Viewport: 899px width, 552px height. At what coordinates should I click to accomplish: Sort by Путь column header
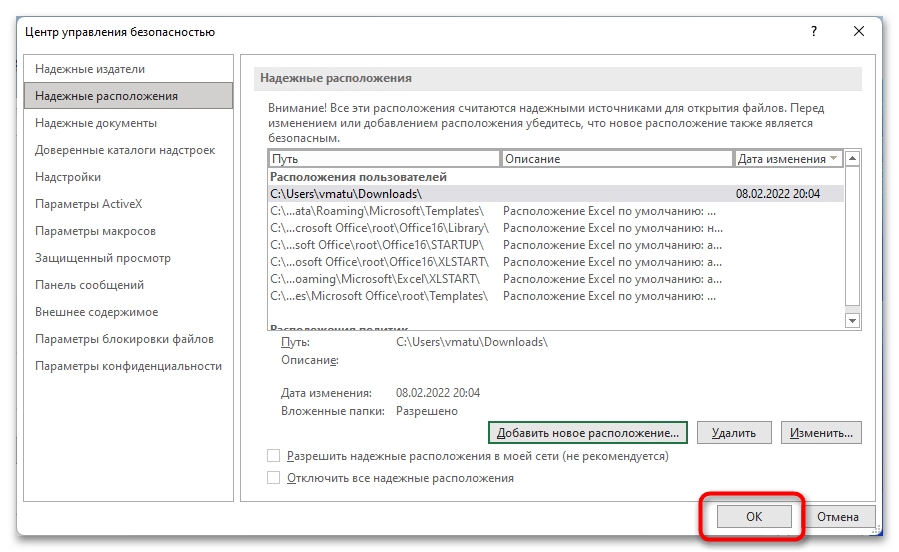click(x=384, y=159)
